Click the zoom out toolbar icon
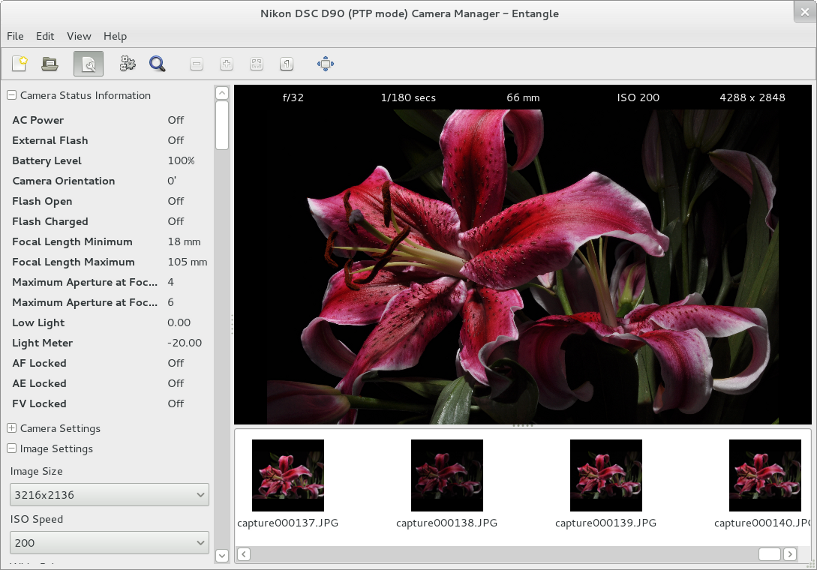The image size is (817, 570). click(x=196, y=64)
